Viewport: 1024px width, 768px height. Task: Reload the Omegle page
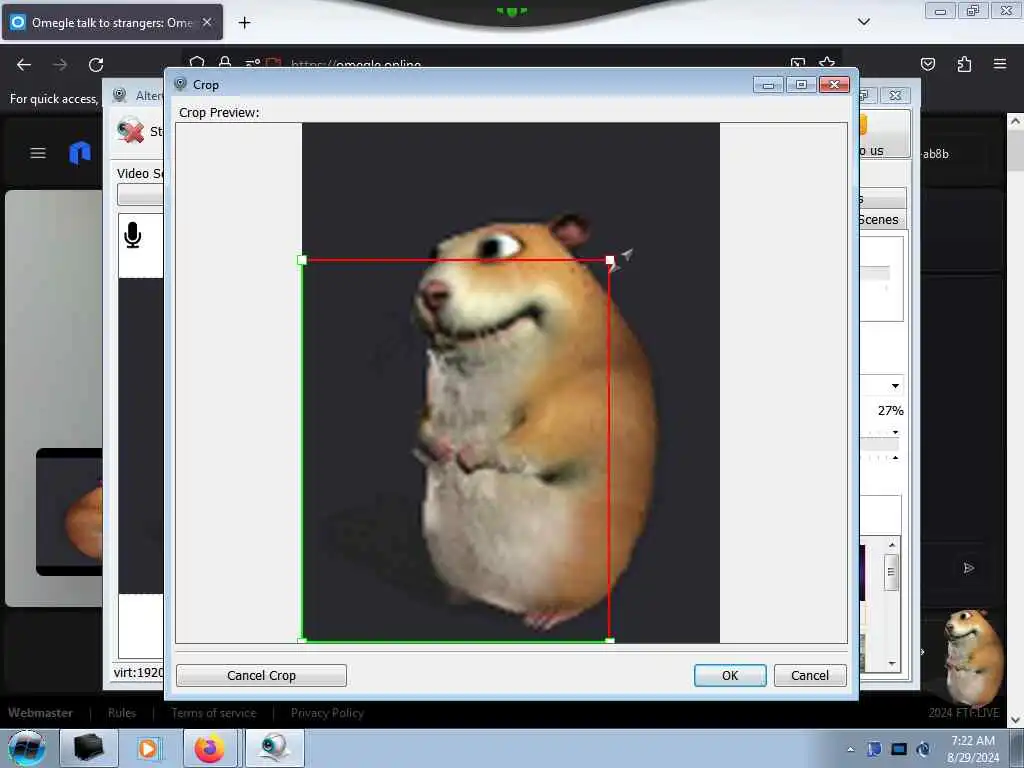coord(96,65)
